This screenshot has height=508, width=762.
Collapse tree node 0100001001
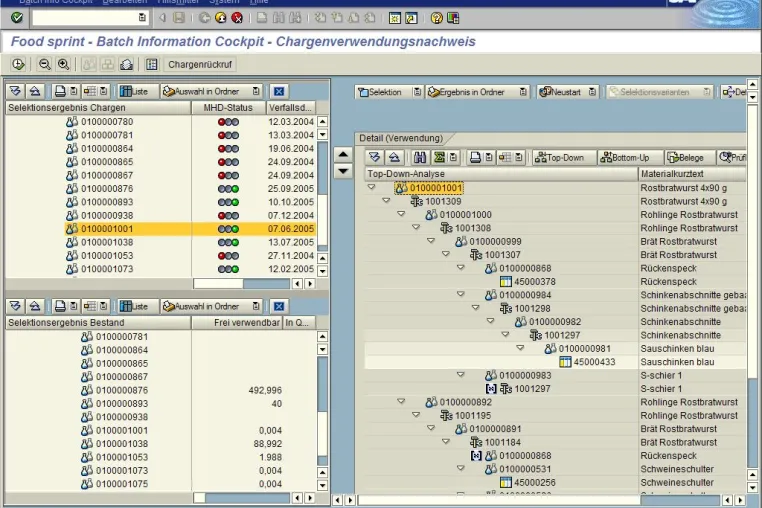coord(371,187)
